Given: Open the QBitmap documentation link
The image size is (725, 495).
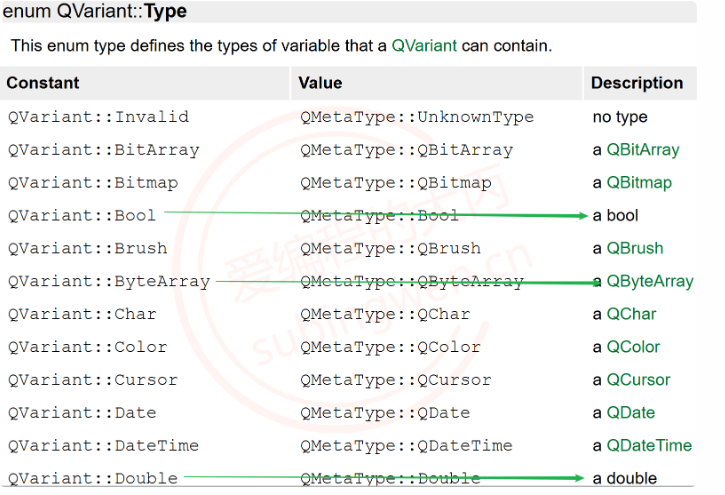Looking at the screenshot, I should (639, 183).
